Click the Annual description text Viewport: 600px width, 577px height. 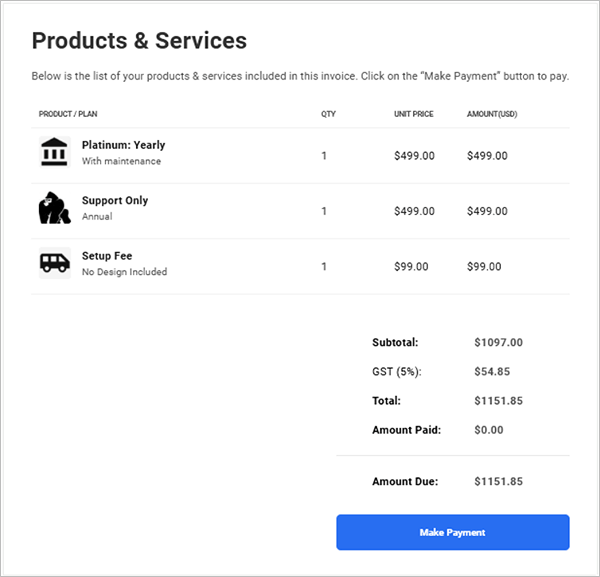pos(97,217)
